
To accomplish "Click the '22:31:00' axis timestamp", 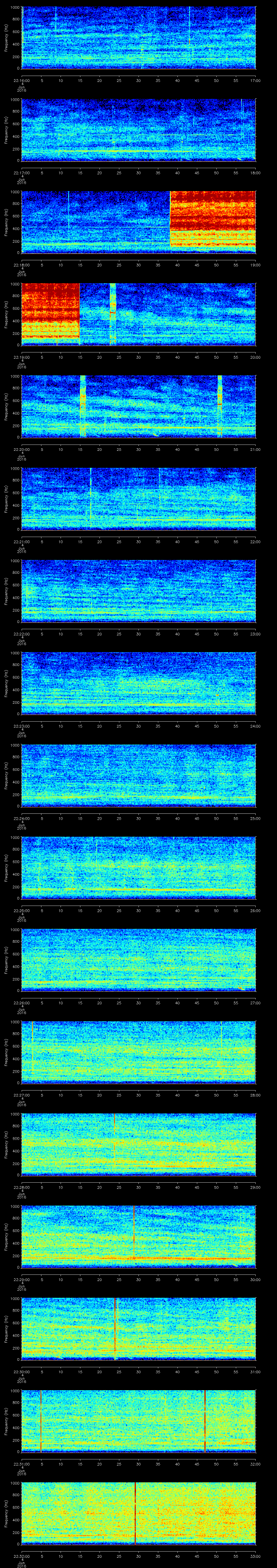I will point(21,1463).
